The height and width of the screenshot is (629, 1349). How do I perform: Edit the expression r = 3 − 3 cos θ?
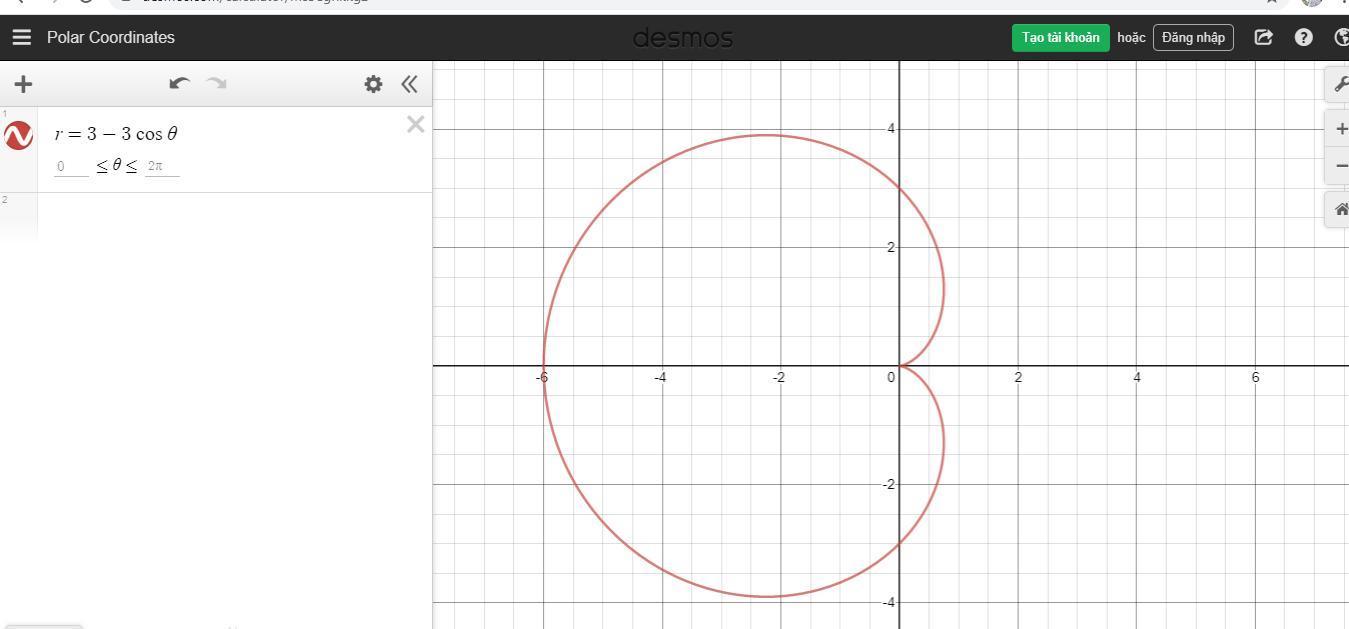pos(116,134)
